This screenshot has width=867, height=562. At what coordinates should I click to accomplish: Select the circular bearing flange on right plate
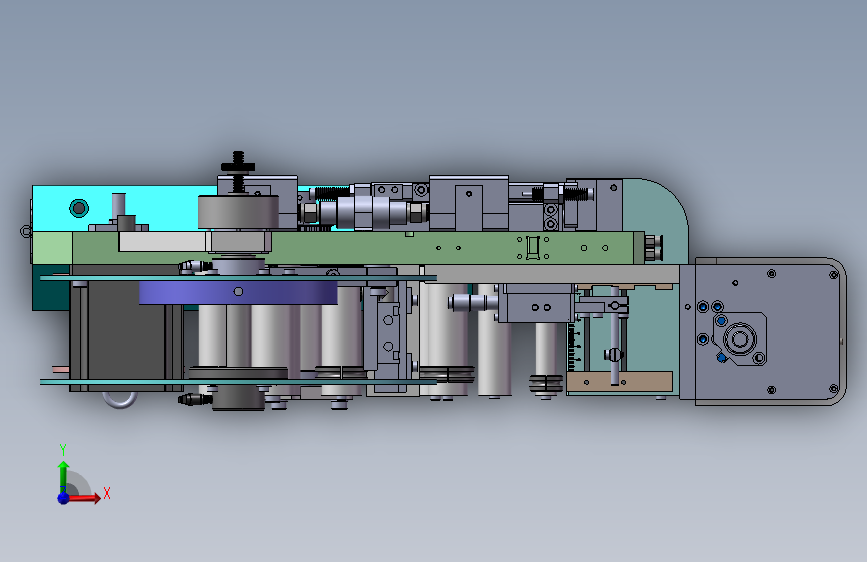(740, 338)
